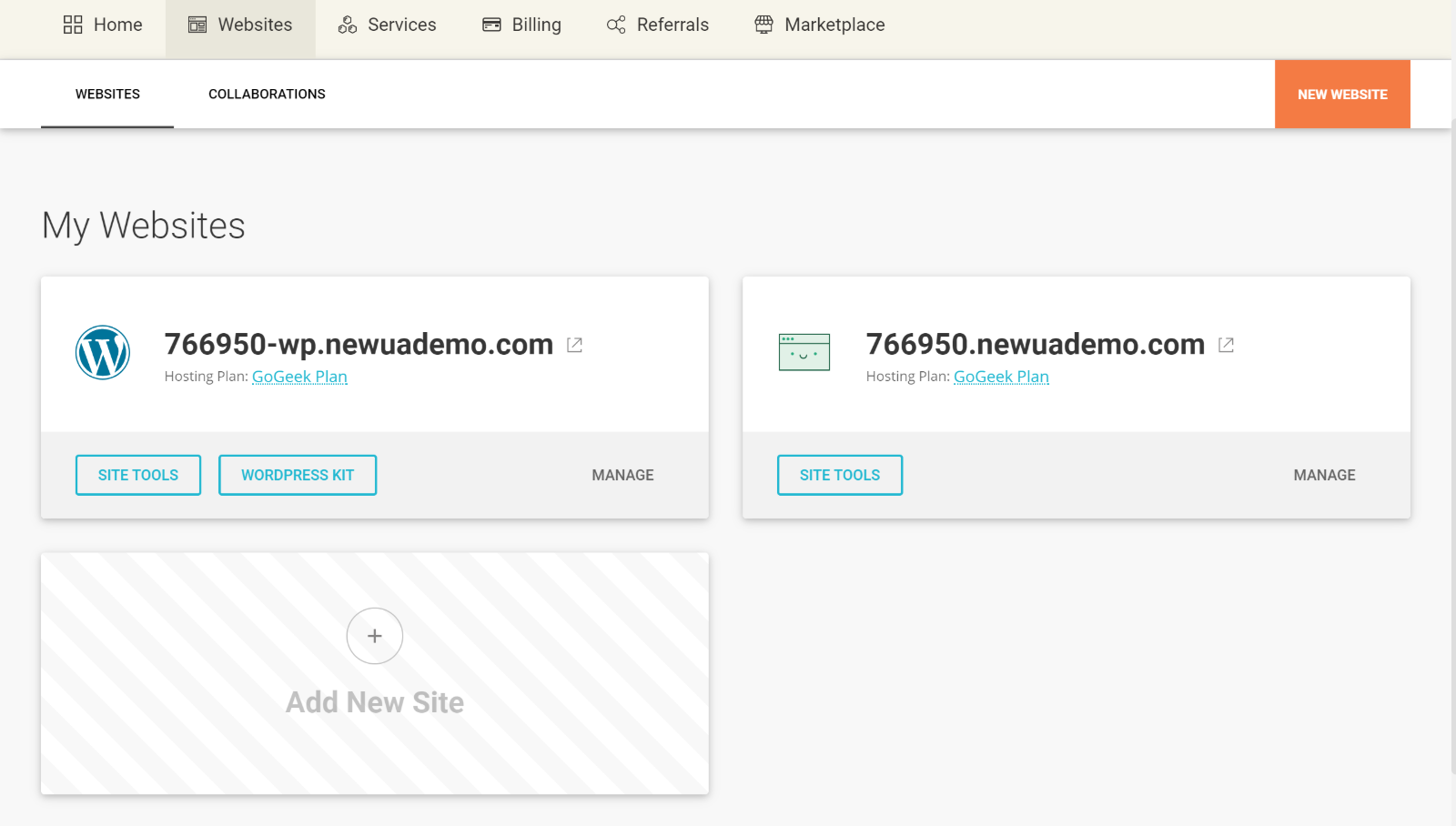The height and width of the screenshot is (826, 1456).
Task: Click the New Website button
Action: 1342,94
